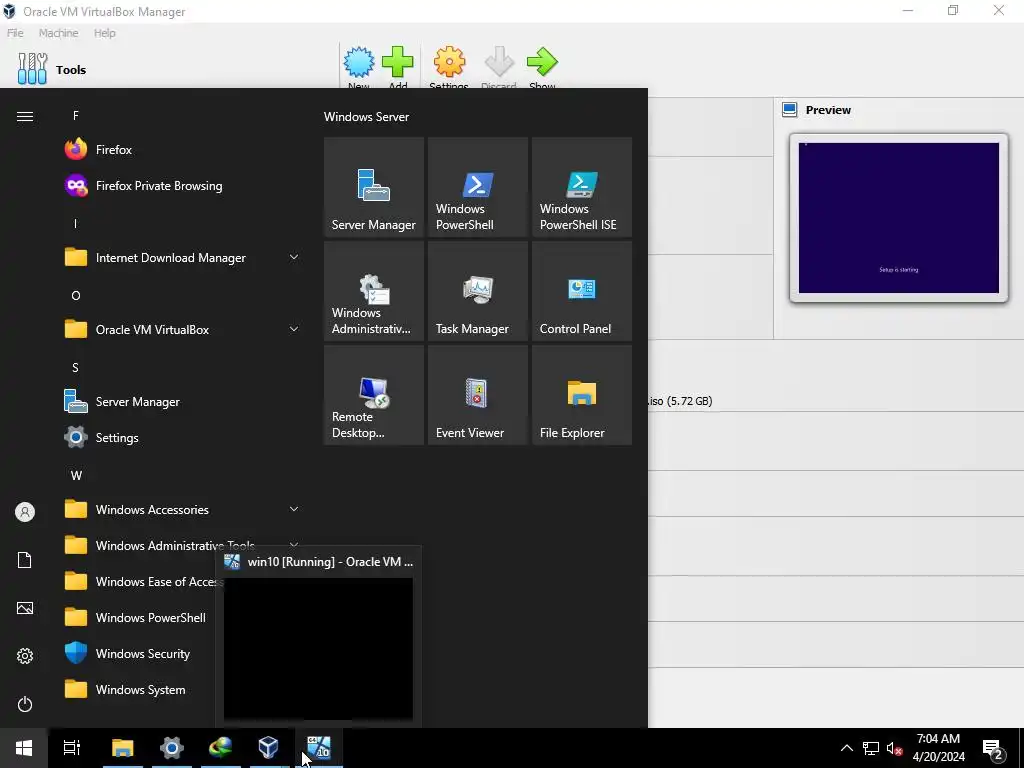Open Pictures icon in Start rail
1024x768 pixels.
click(x=25, y=608)
